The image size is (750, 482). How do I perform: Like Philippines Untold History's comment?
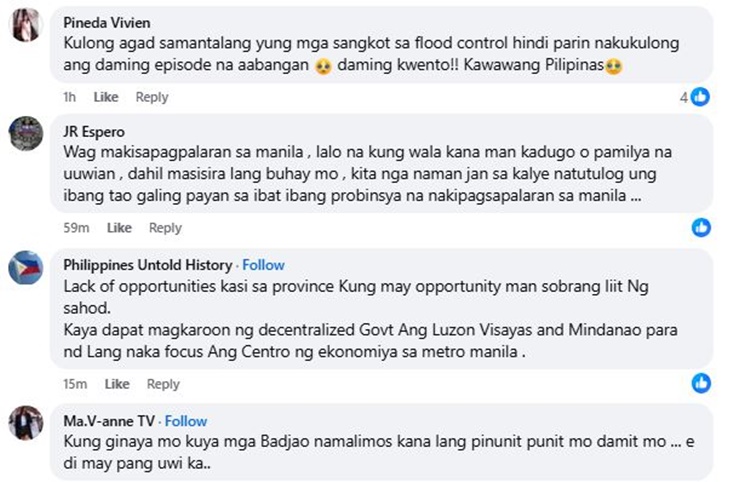click(117, 384)
